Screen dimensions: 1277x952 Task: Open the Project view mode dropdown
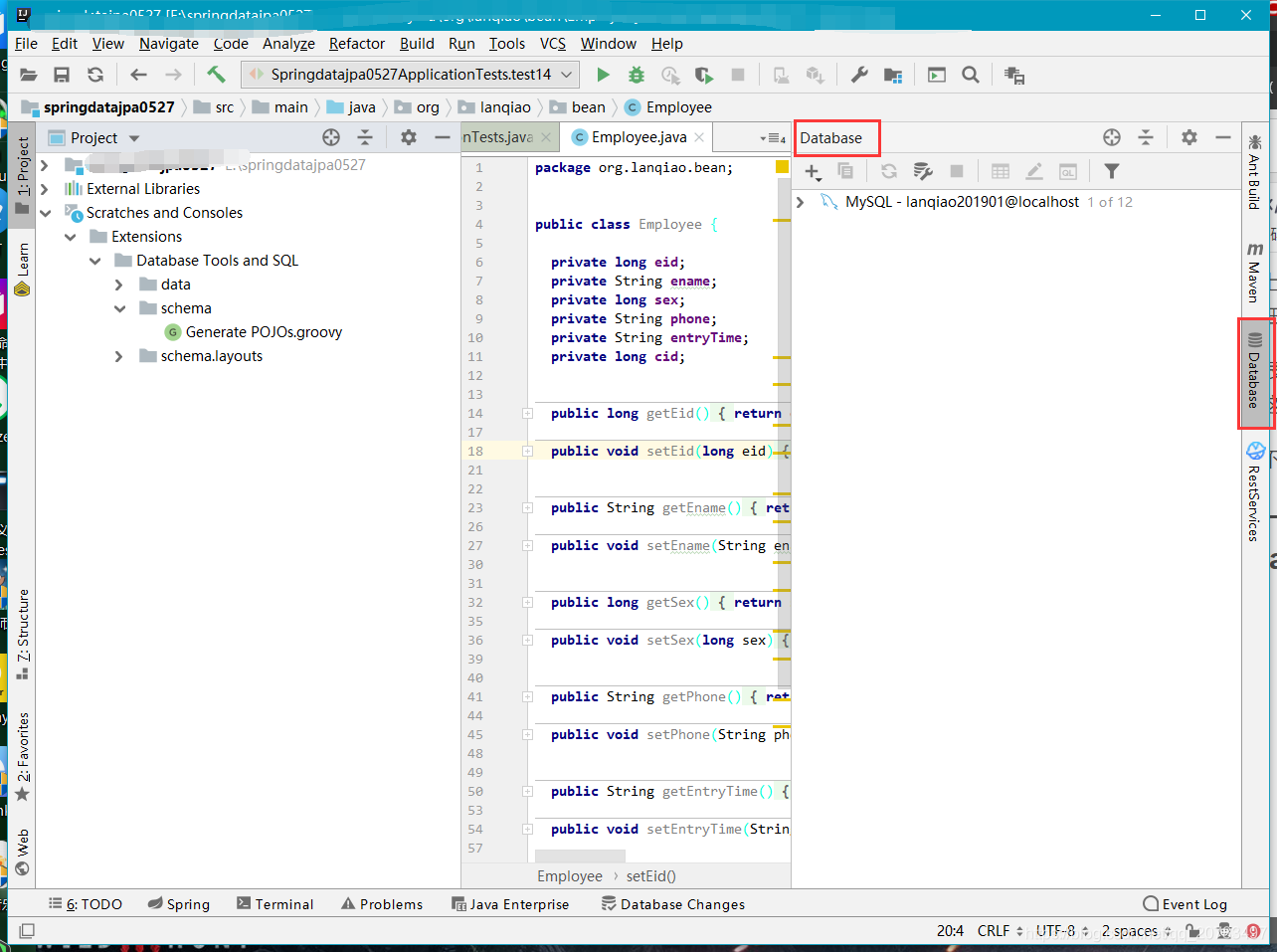pyautogui.click(x=134, y=138)
